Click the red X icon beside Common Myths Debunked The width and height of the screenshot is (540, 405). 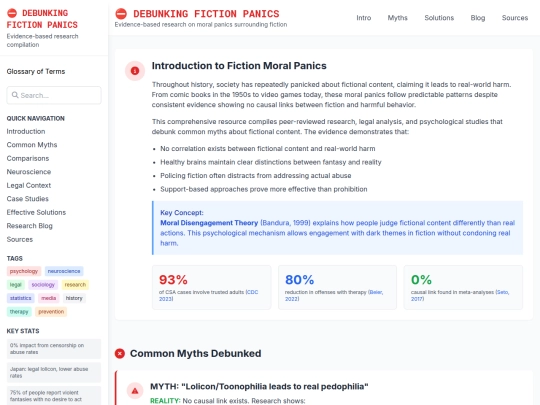[x=120, y=353]
